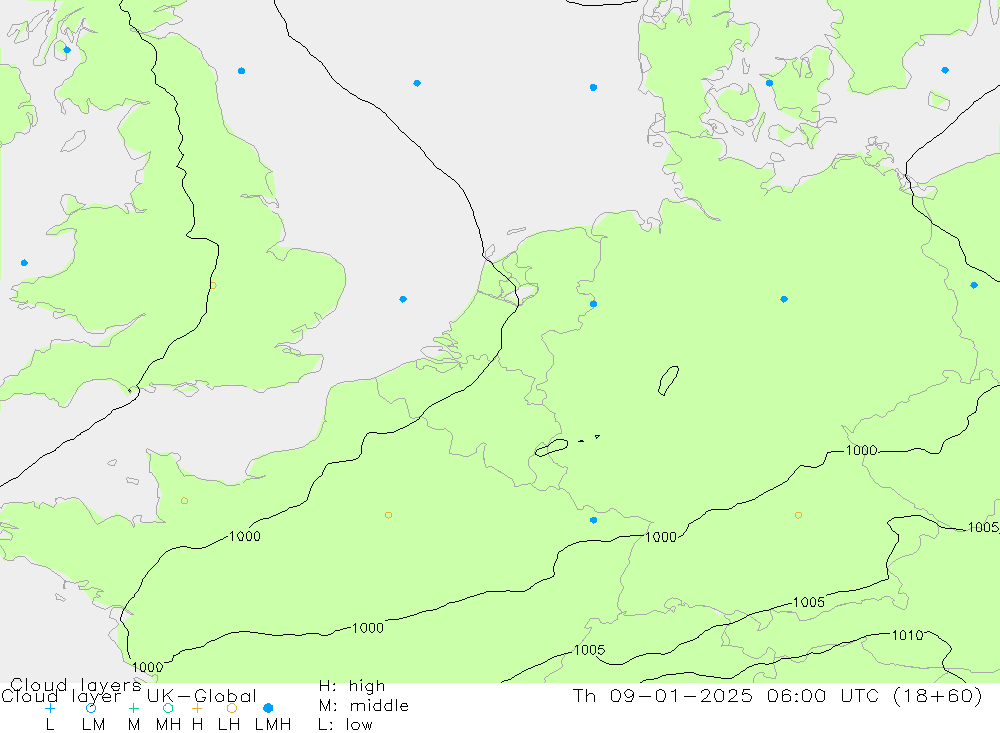Select the blue dot on Danish islands
The image size is (1000, 733).
(x=769, y=83)
